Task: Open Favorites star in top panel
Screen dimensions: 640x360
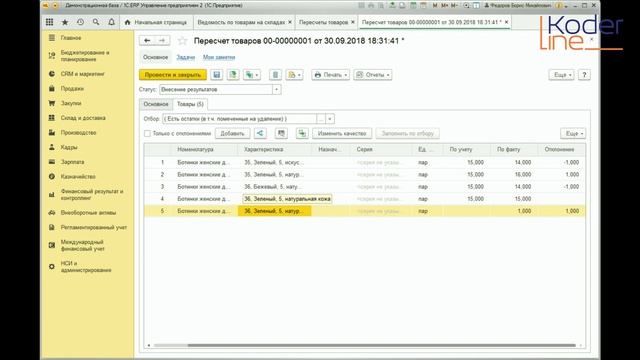Action: [x=65, y=22]
